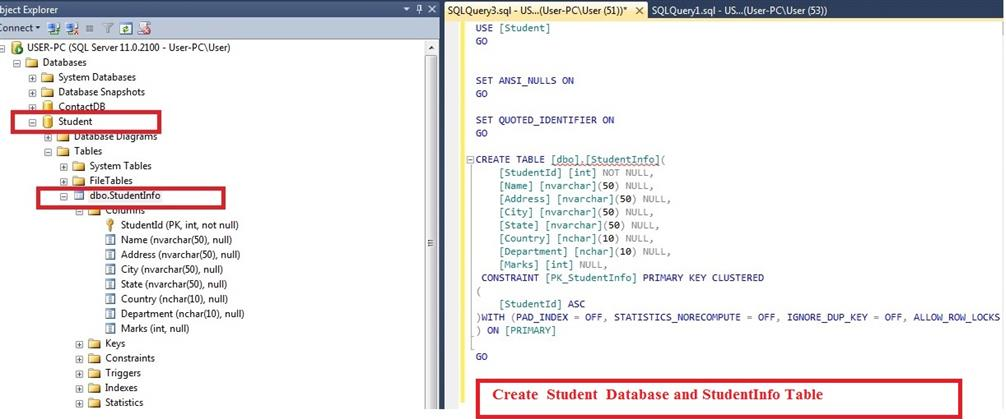This screenshot has height=419, width=1006.
Task: Click the dbo.StudentInfo table icon
Action: tap(79, 196)
